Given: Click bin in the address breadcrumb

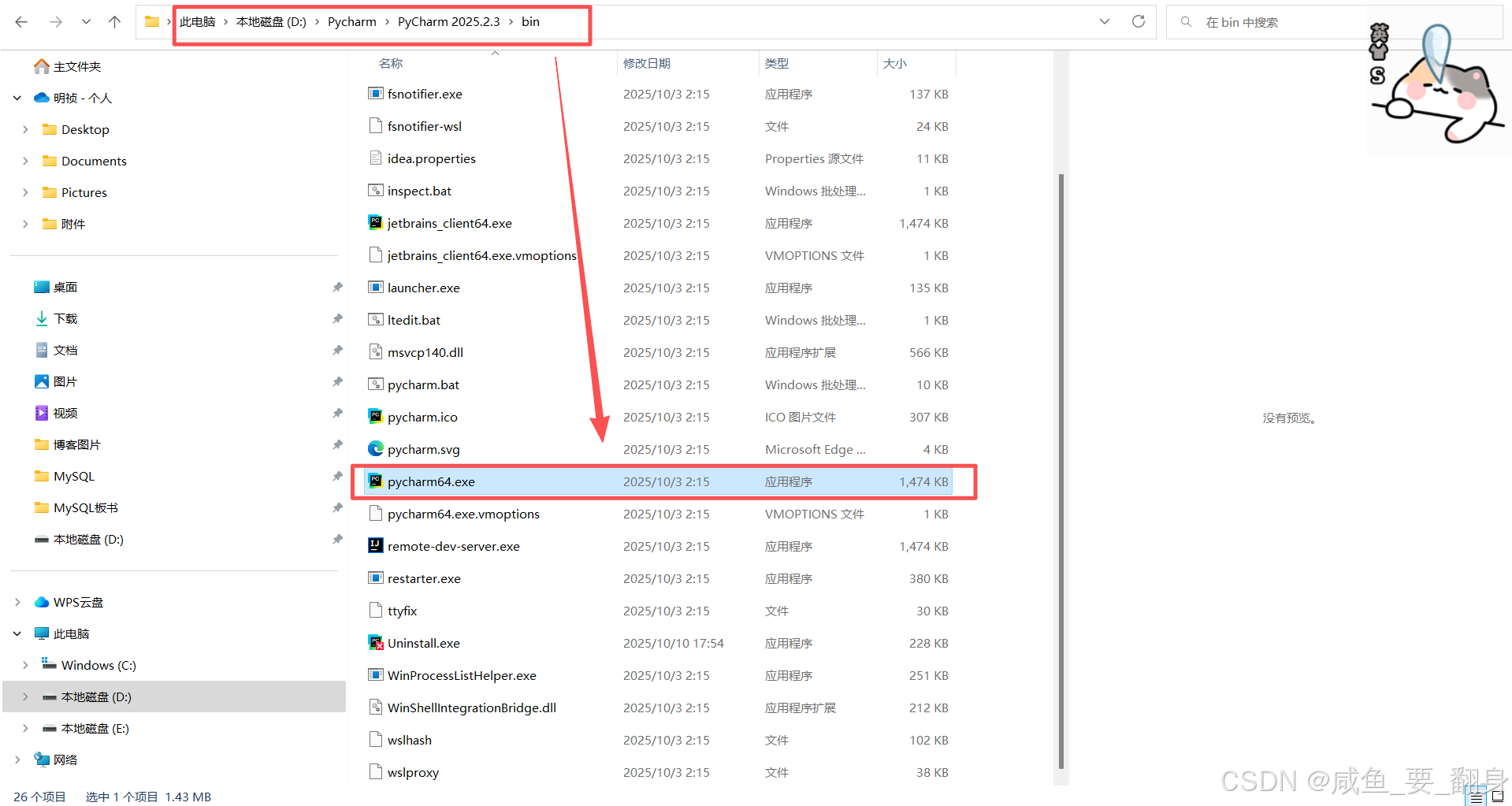Looking at the screenshot, I should tap(530, 22).
